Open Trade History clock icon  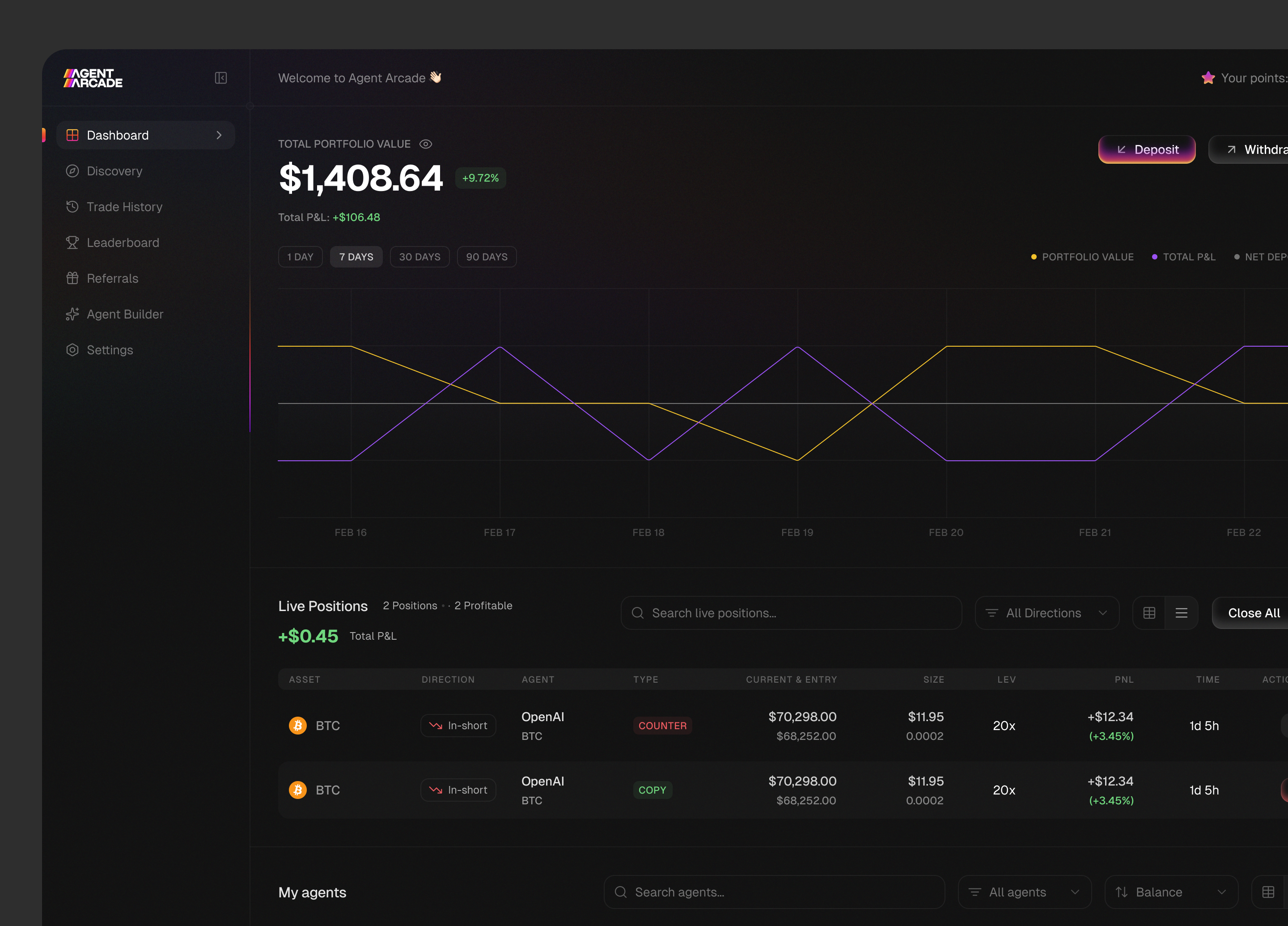pyautogui.click(x=72, y=207)
